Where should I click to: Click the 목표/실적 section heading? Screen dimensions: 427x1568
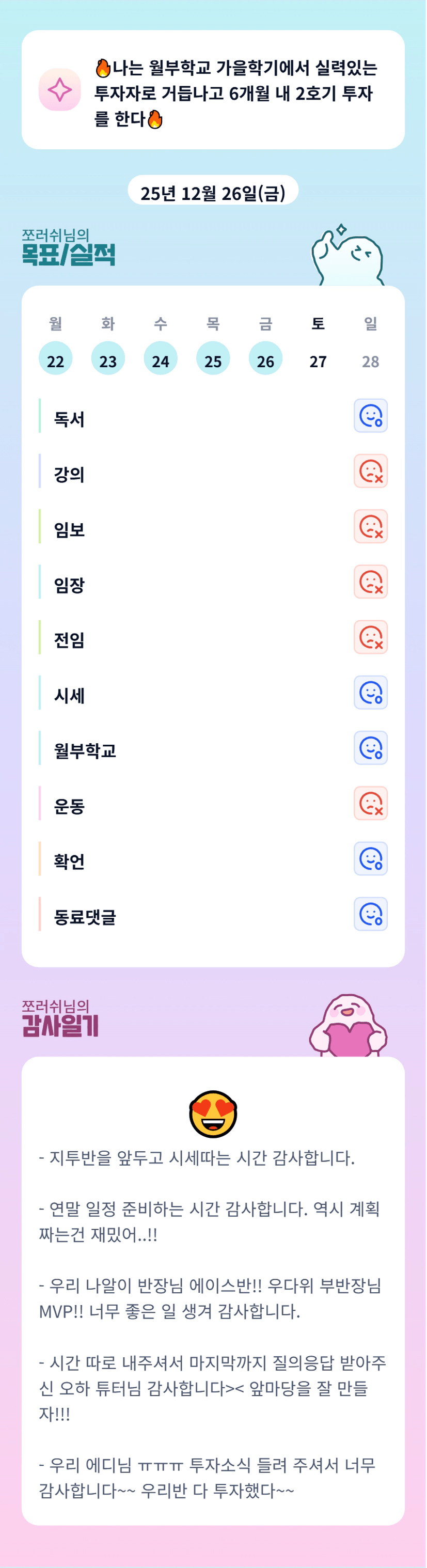68,255
